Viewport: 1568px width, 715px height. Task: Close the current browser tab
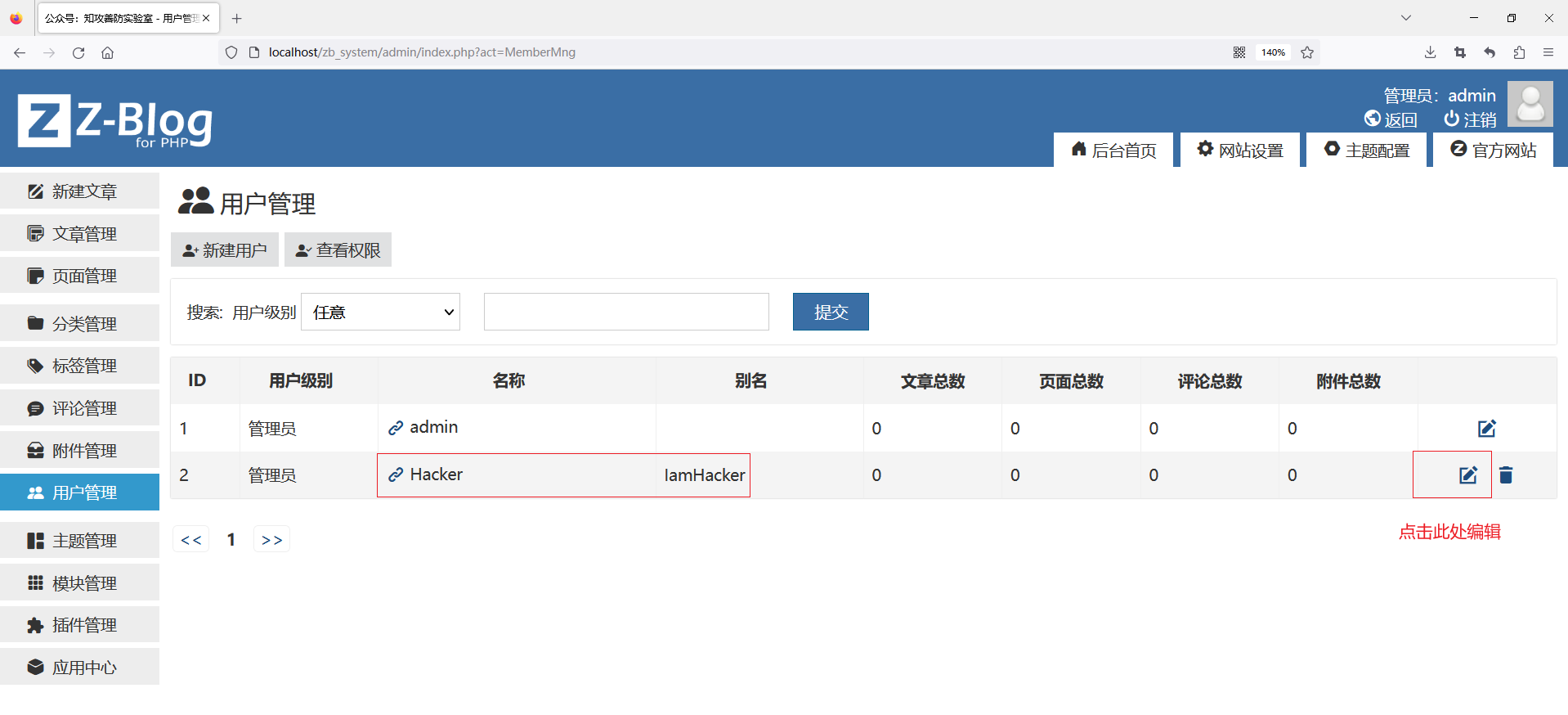[x=206, y=18]
